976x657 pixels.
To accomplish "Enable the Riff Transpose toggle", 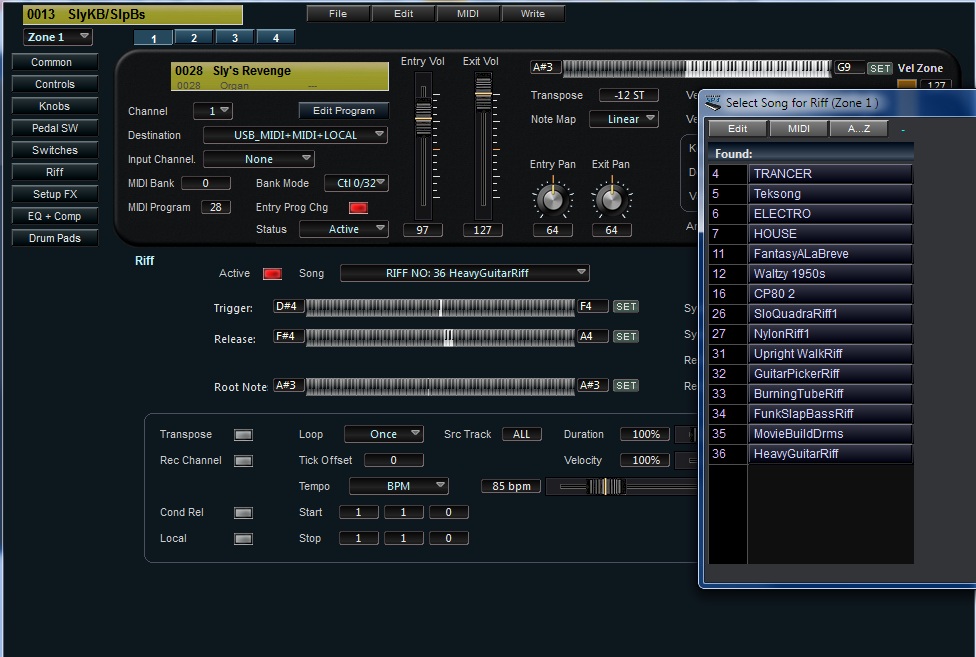I will click(243, 435).
